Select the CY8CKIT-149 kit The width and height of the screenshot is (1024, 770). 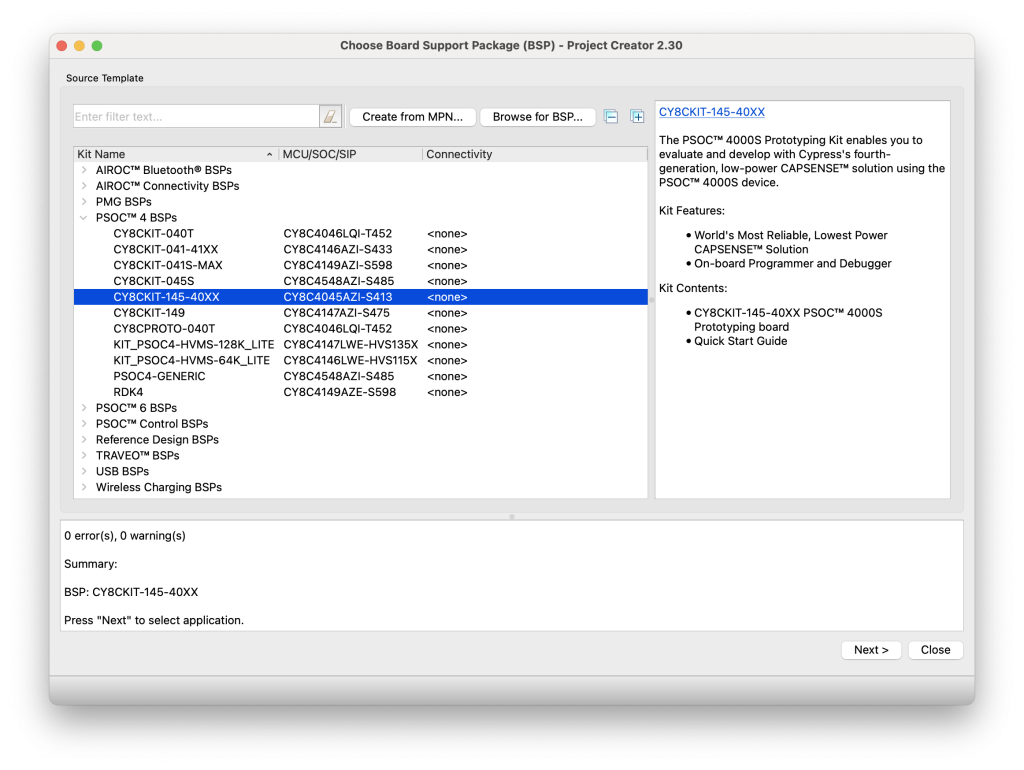pyautogui.click(x=149, y=313)
